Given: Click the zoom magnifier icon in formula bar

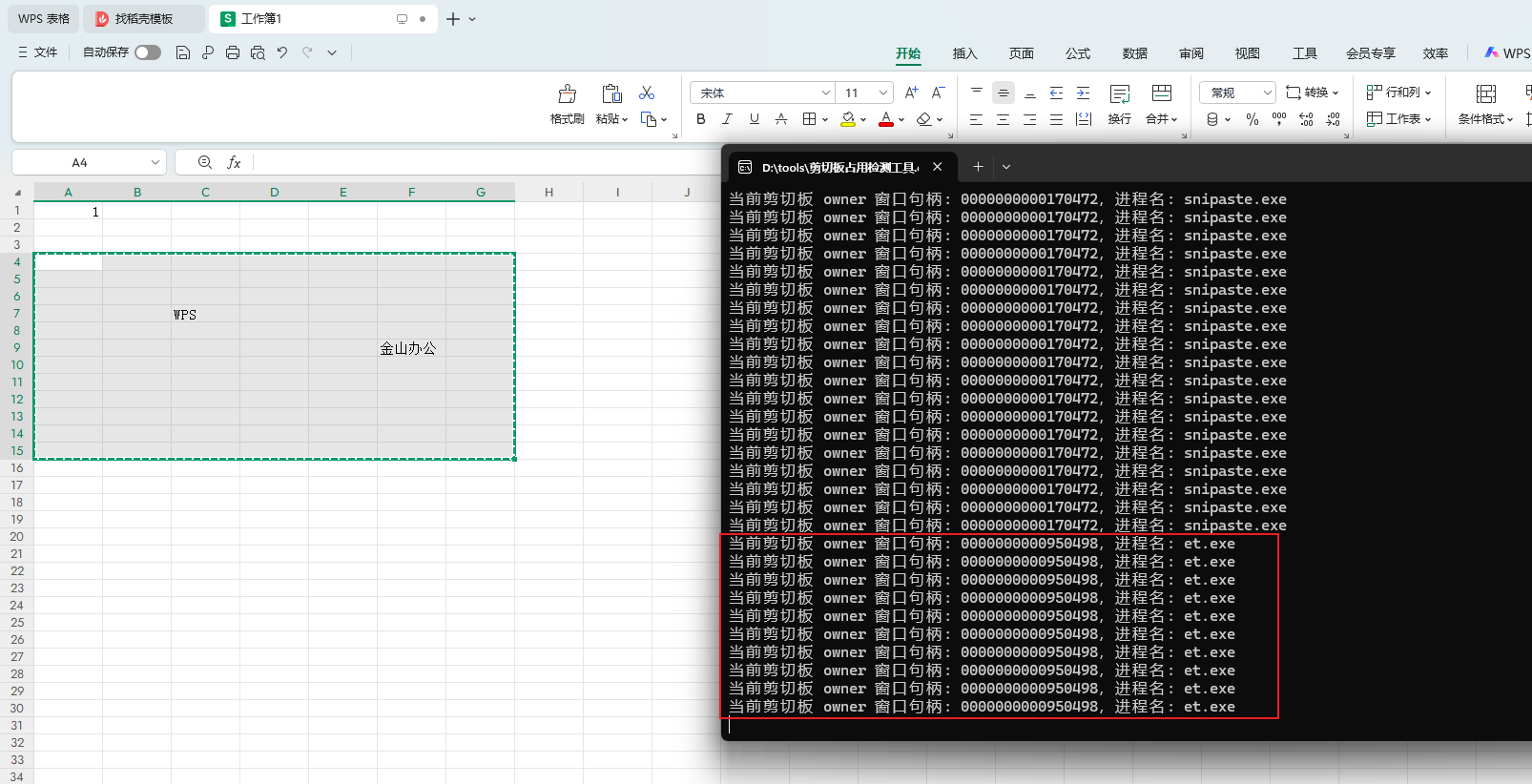Looking at the screenshot, I should [x=204, y=162].
